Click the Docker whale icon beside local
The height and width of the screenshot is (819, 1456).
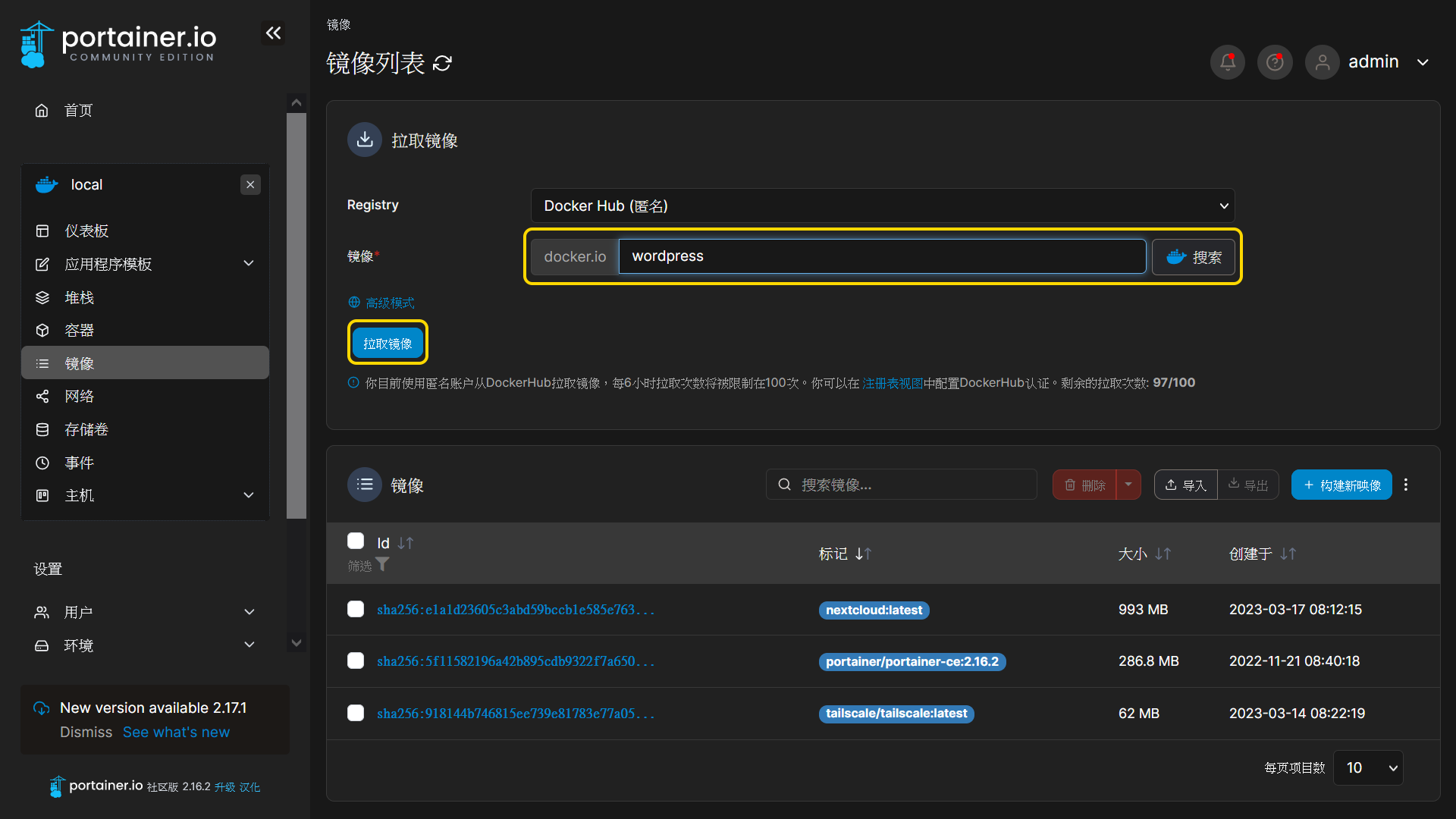(47, 185)
